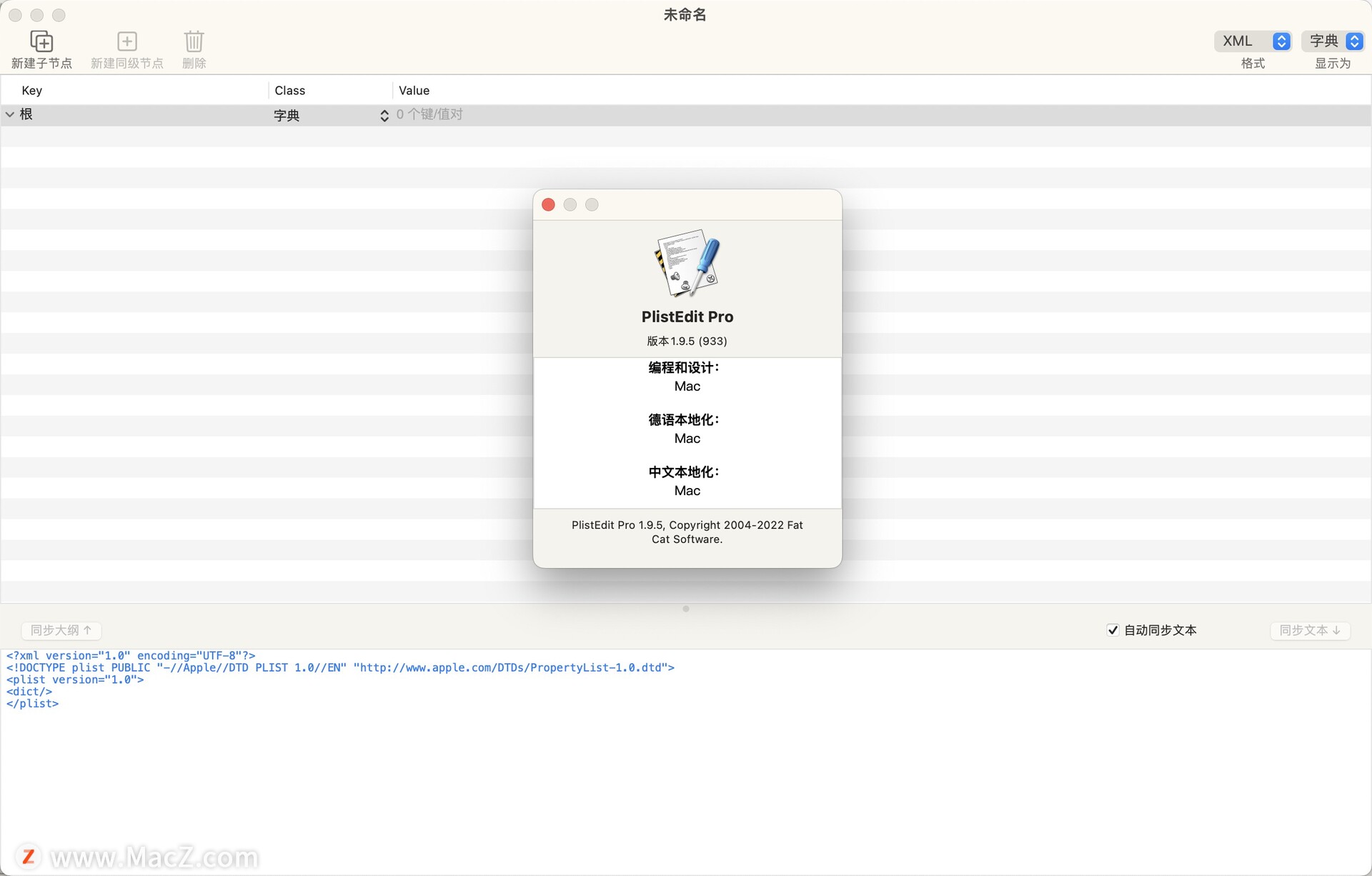Click the split-view divider handle dot
The width and height of the screenshot is (1372, 876).
[x=686, y=609]
